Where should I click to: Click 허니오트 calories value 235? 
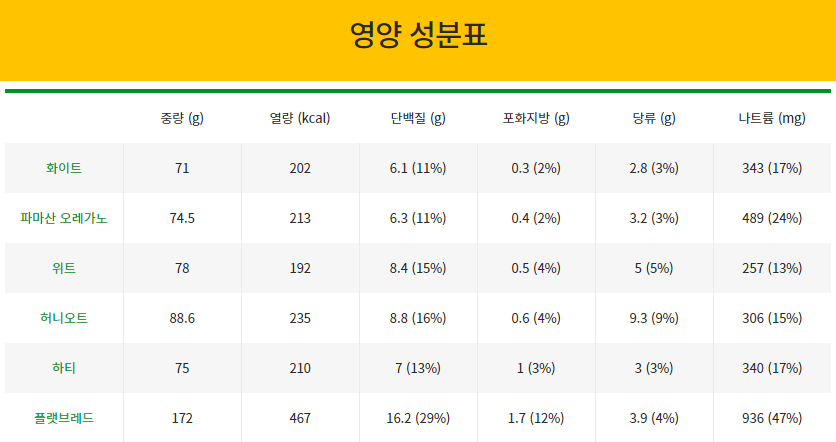pyautogui.click(x=300, y=318)
